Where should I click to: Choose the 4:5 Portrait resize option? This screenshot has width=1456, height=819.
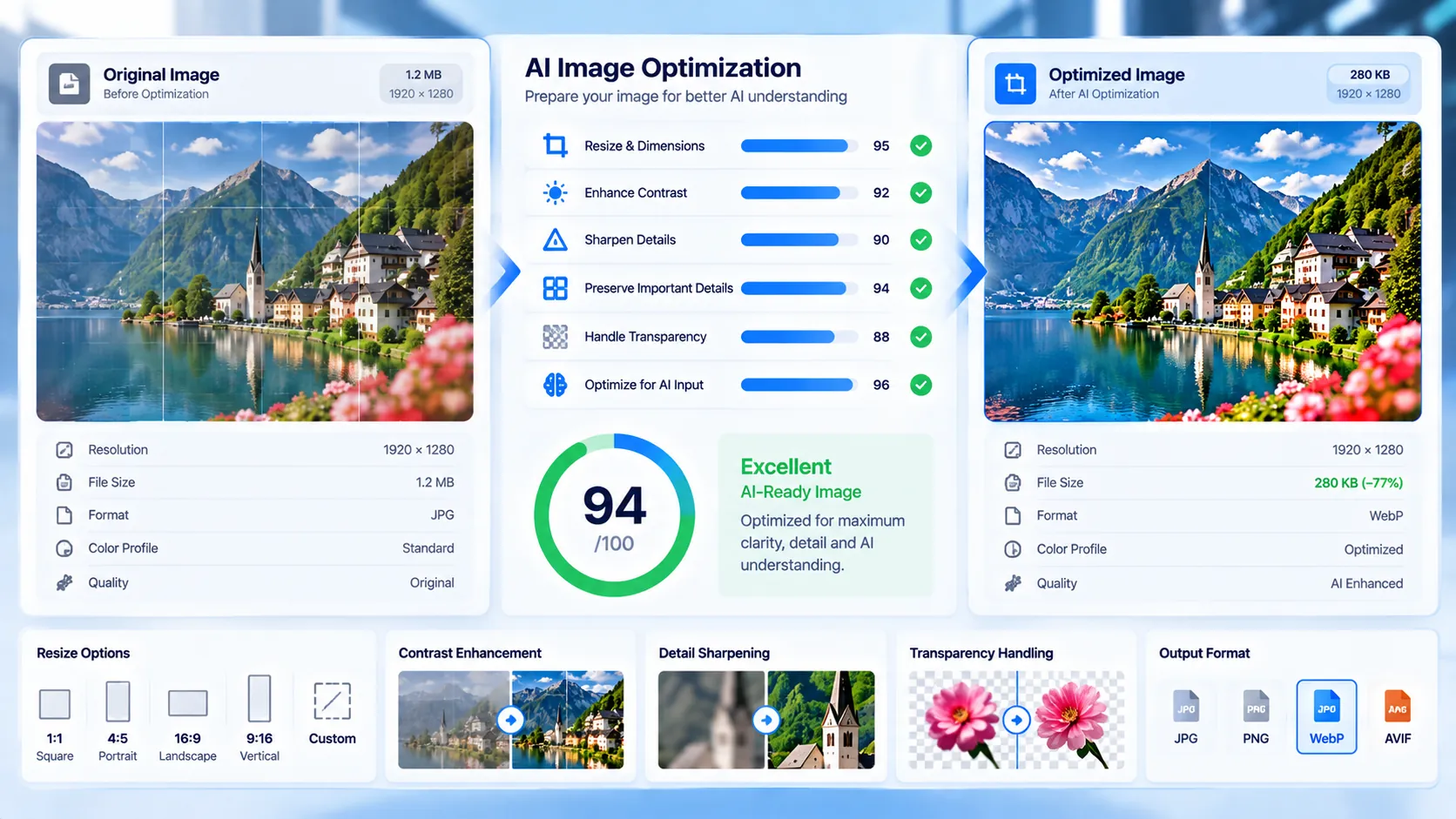pos(118,721)
